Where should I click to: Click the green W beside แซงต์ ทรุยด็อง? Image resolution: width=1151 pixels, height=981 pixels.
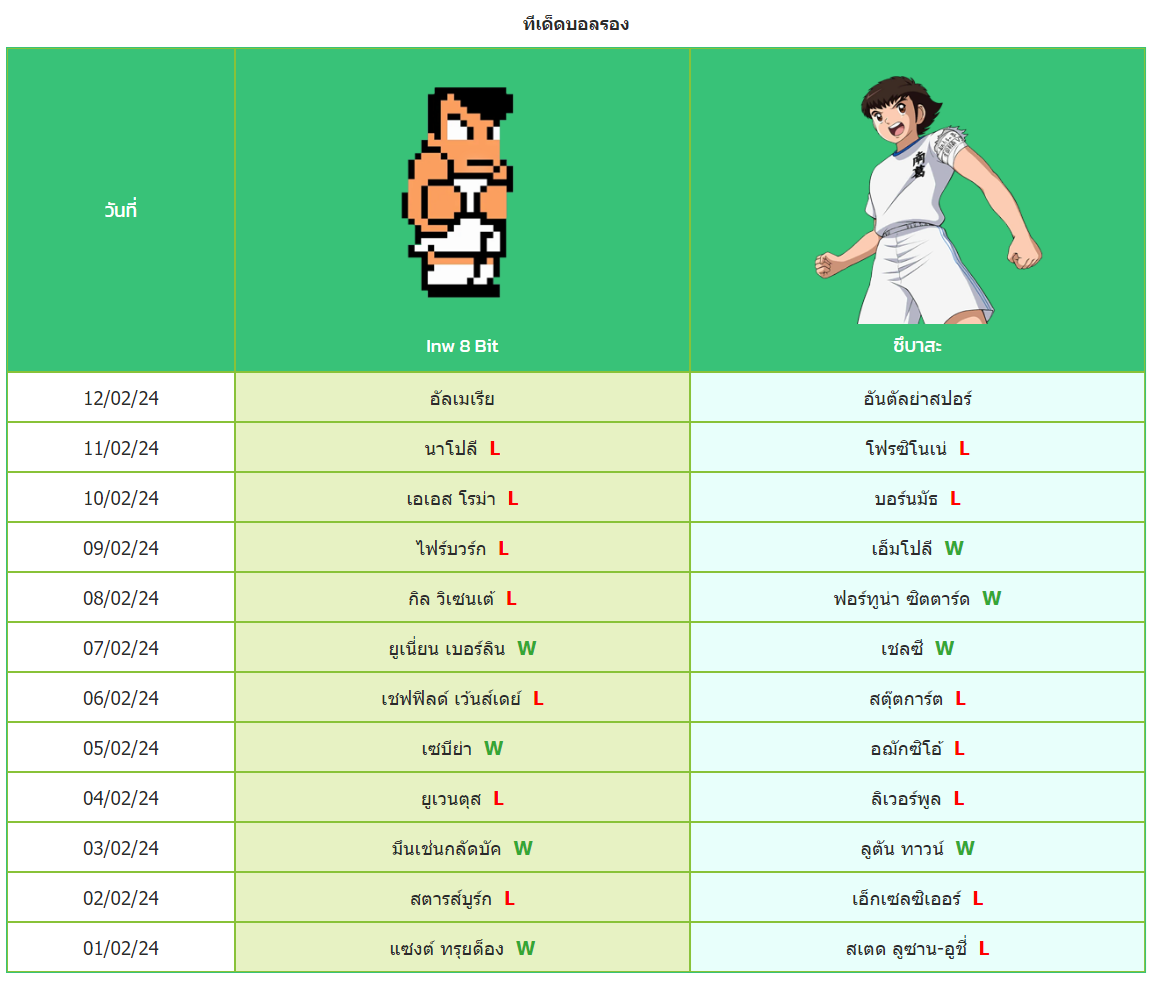pyautogui.click(x=526, y=947)
